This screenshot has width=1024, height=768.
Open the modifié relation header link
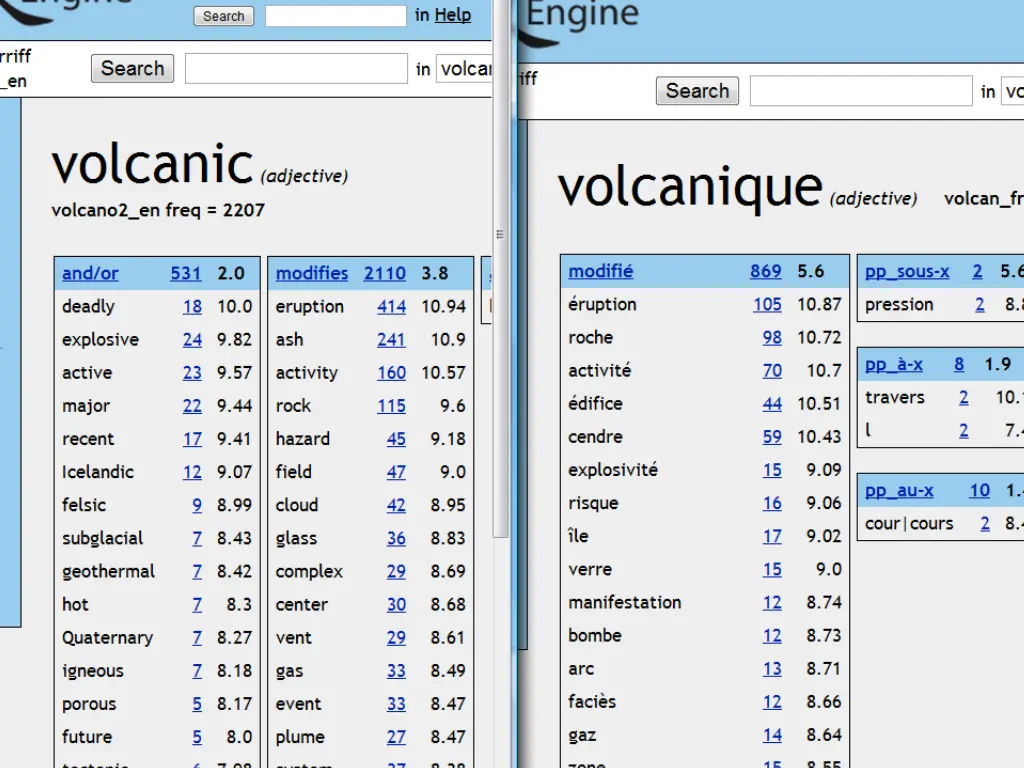coord(600,271)
